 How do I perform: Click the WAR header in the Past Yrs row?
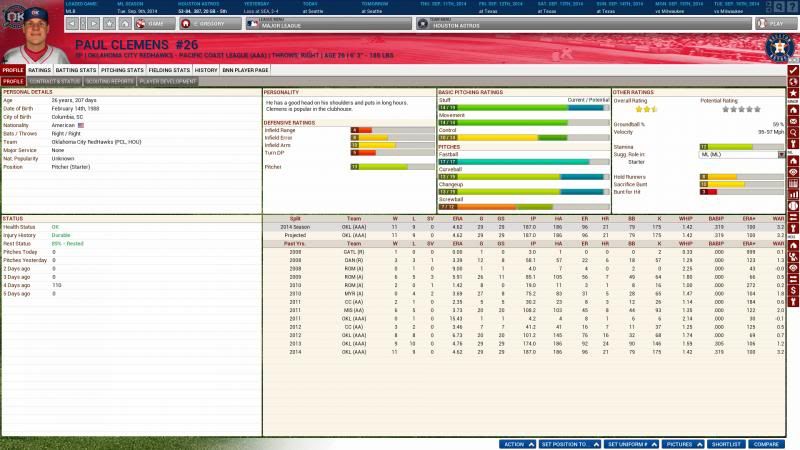778,243
